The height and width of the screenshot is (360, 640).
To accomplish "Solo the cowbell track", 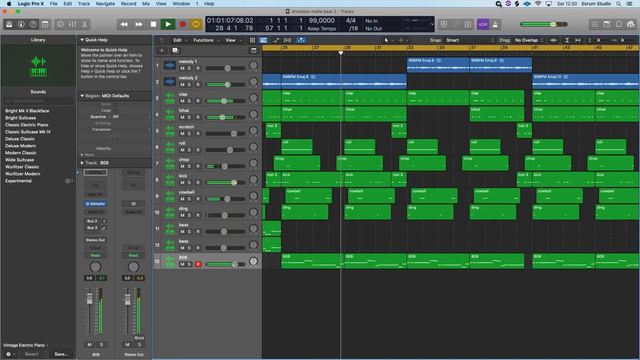I will pyautogui.click(x=189, y=199).
